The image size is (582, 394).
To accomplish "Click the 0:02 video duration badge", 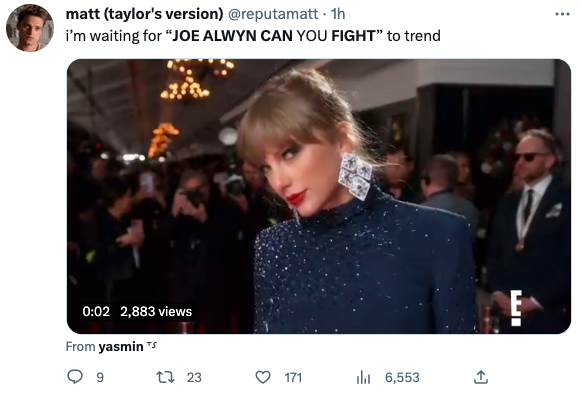I will pyautogui.click(x=96, y=311).
